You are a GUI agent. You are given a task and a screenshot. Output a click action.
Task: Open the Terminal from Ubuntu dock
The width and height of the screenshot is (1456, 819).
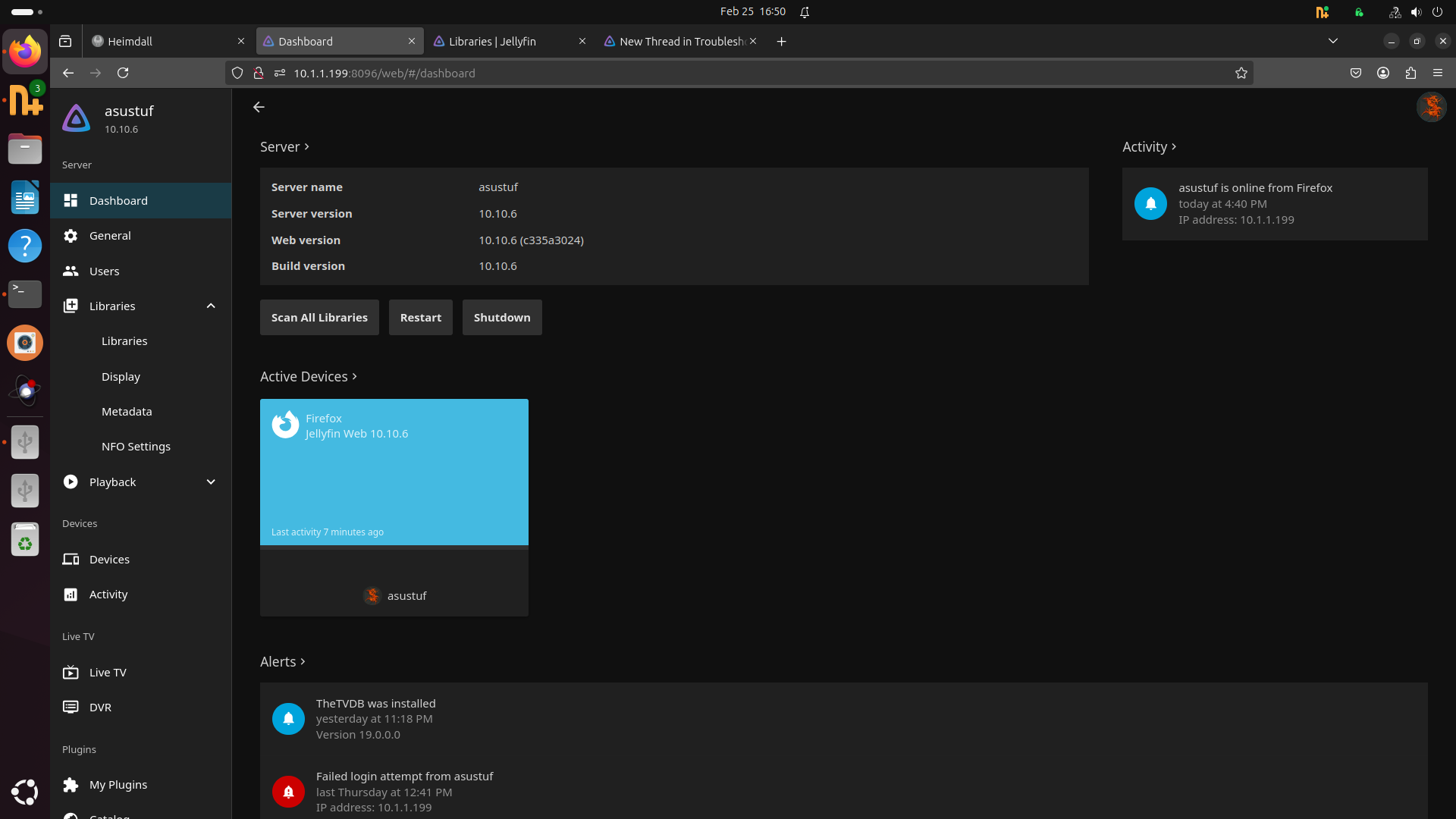click(x=25, y=293)
